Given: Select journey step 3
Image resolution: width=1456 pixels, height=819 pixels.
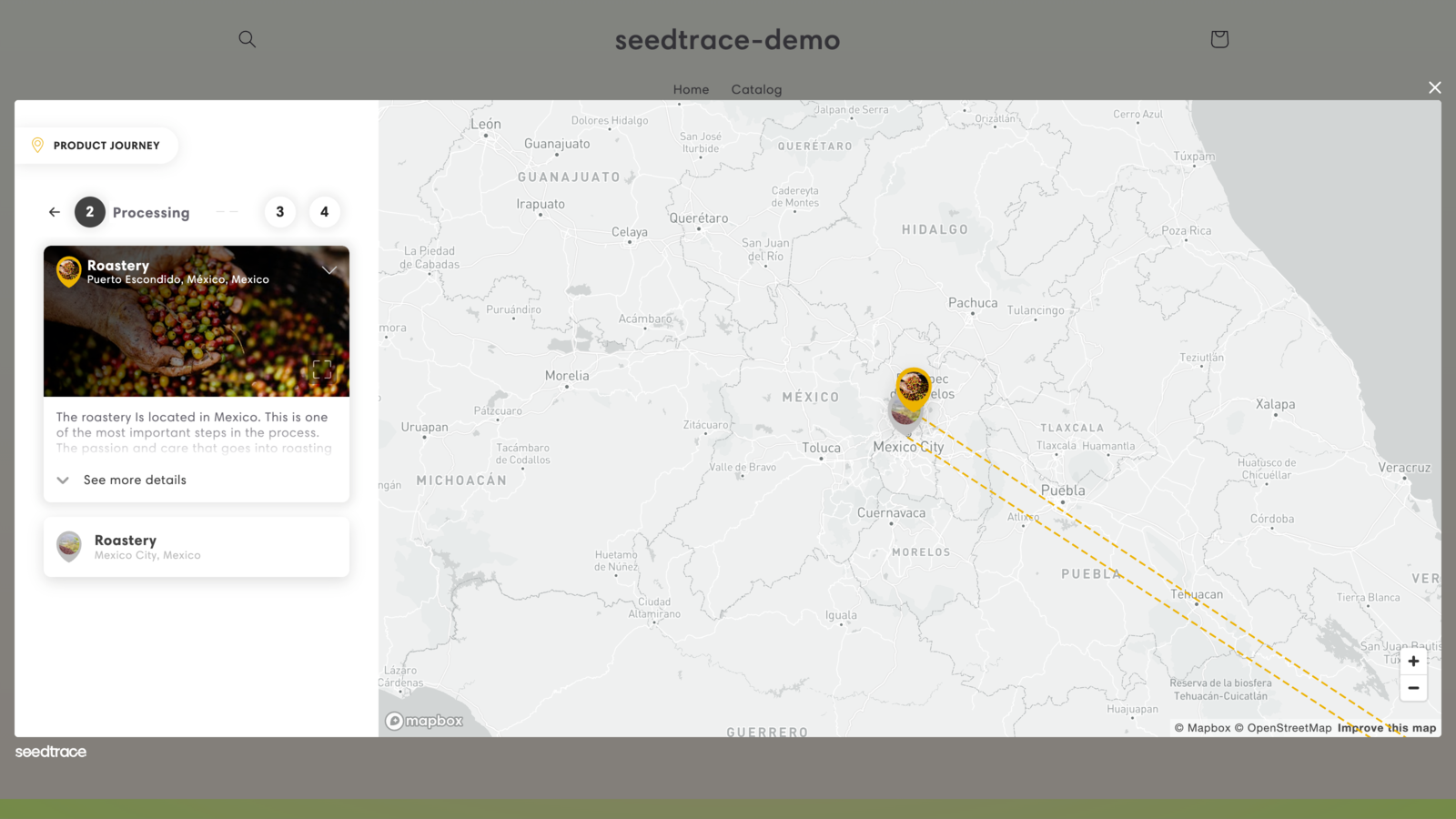Looking at the screenshot, I should [x=279, y=211].
